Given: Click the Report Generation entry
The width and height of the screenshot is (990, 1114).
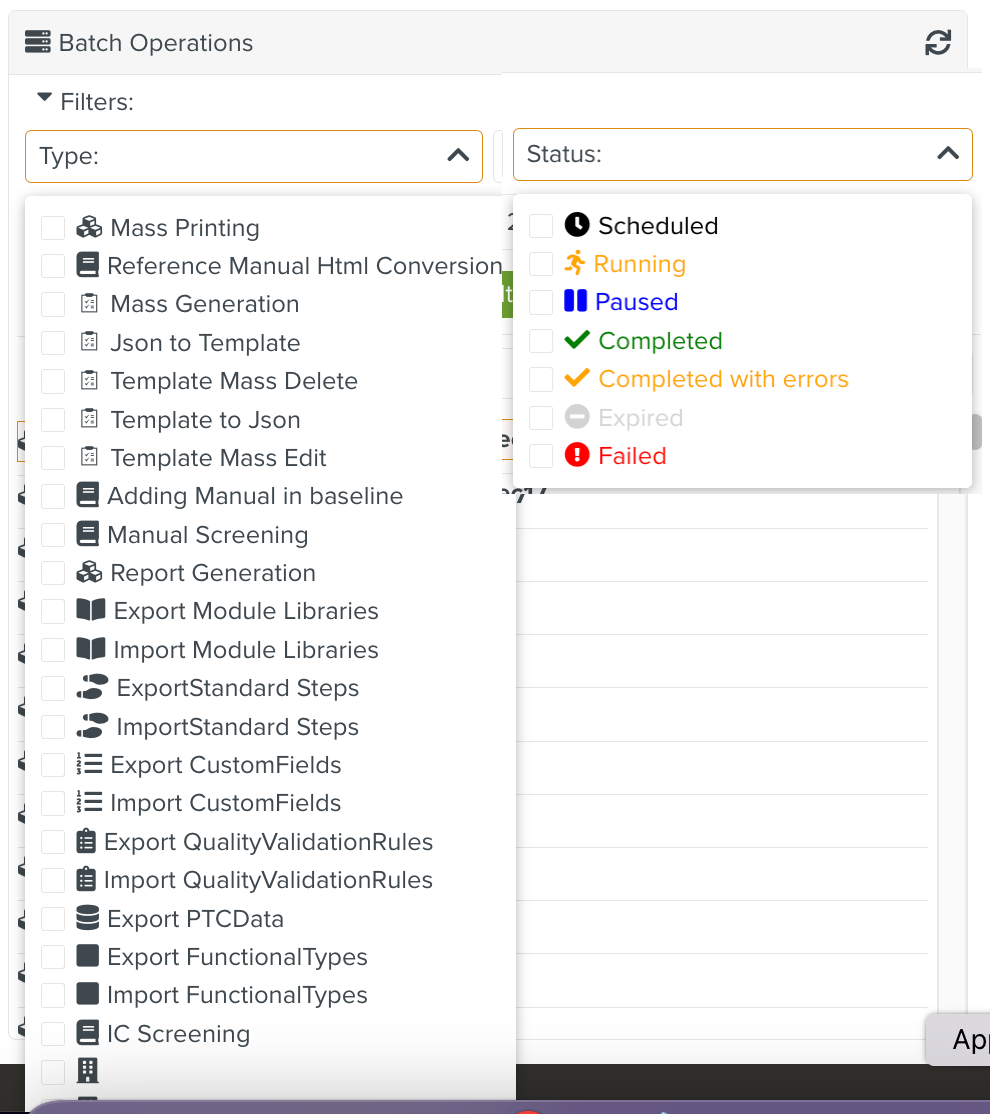Looking at the screenshot, I should 212,573.
